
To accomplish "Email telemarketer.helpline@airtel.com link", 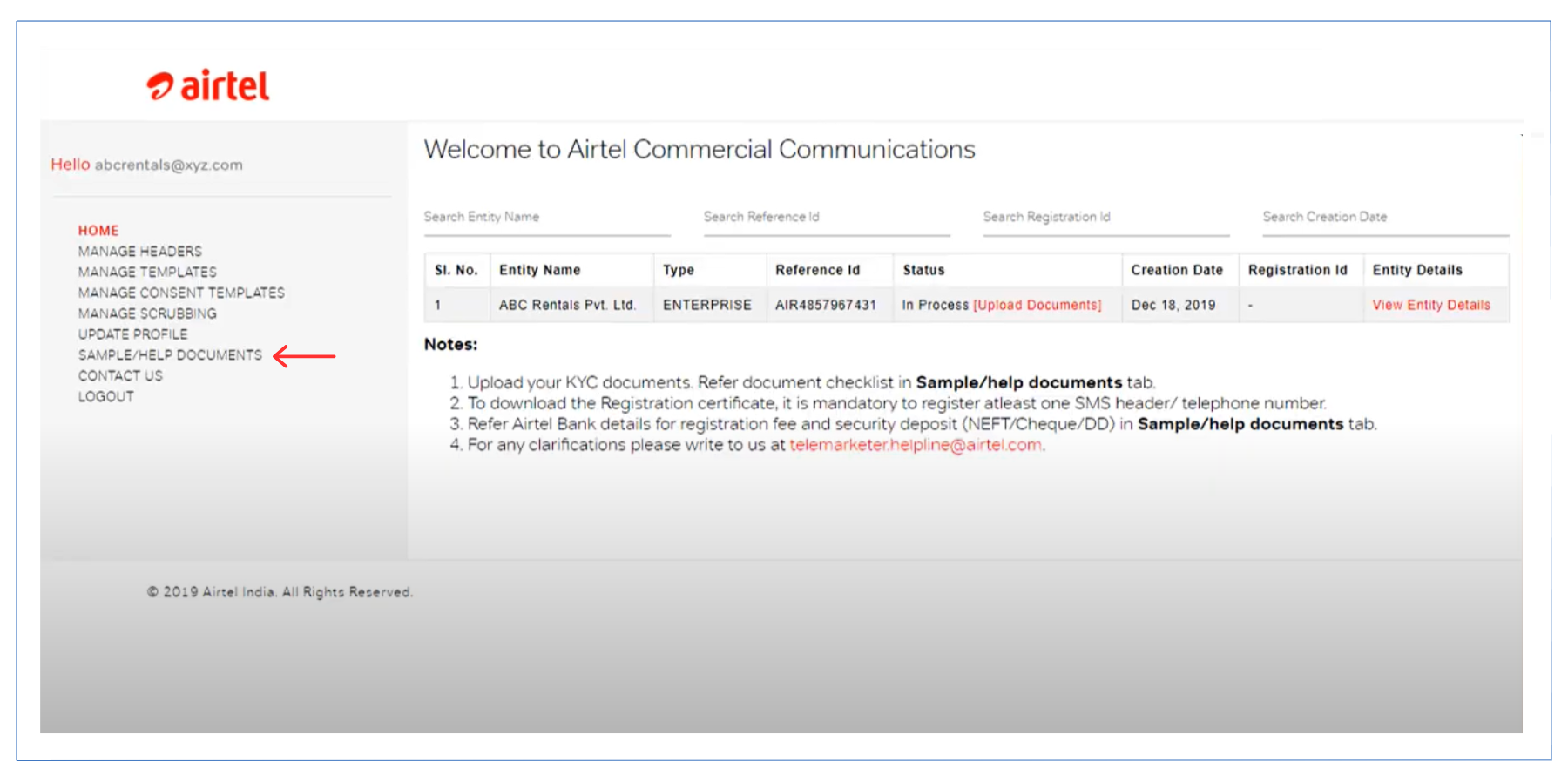I will [x=916, y=445].
